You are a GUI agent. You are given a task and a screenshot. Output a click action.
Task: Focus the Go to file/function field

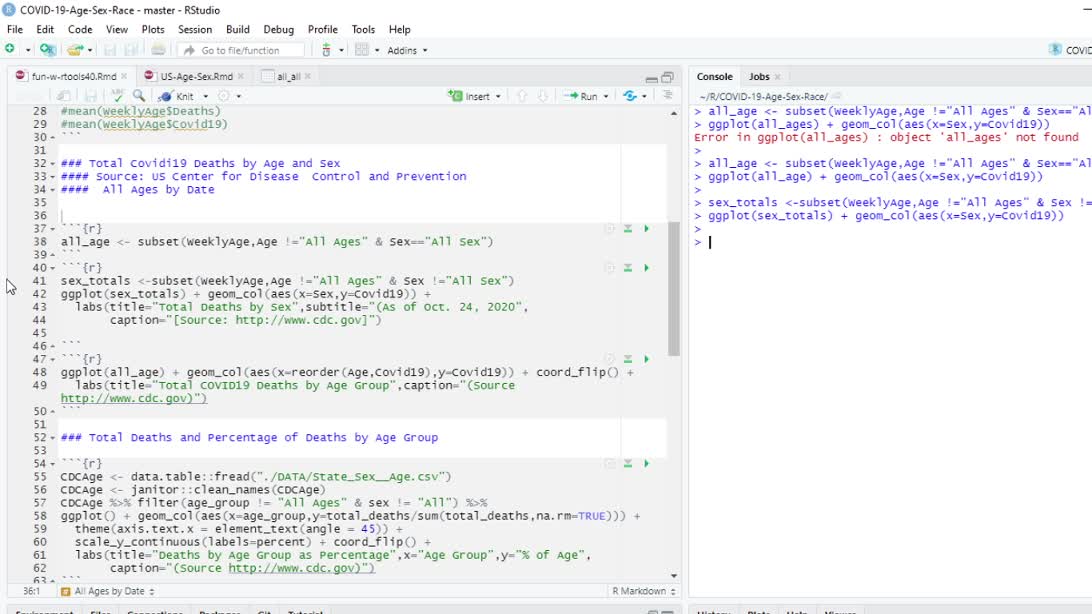pos(241,50)
